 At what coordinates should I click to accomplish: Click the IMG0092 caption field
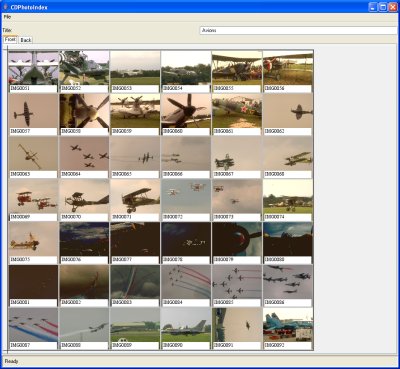288,345
